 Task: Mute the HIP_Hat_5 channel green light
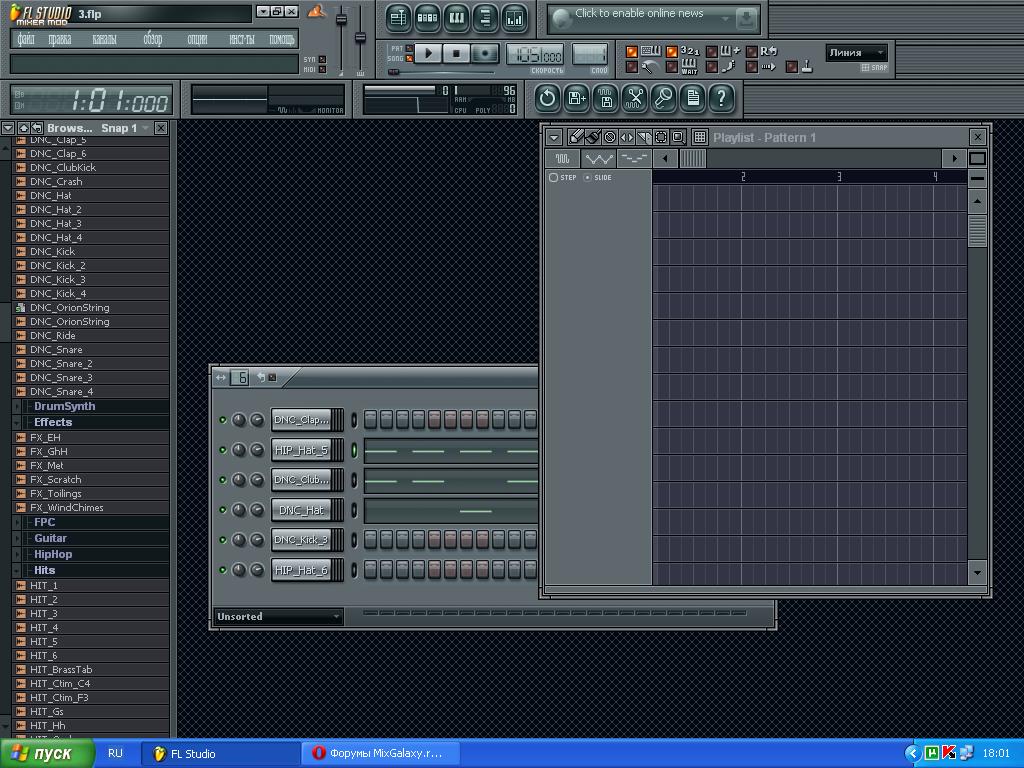[x=222, y=450]
